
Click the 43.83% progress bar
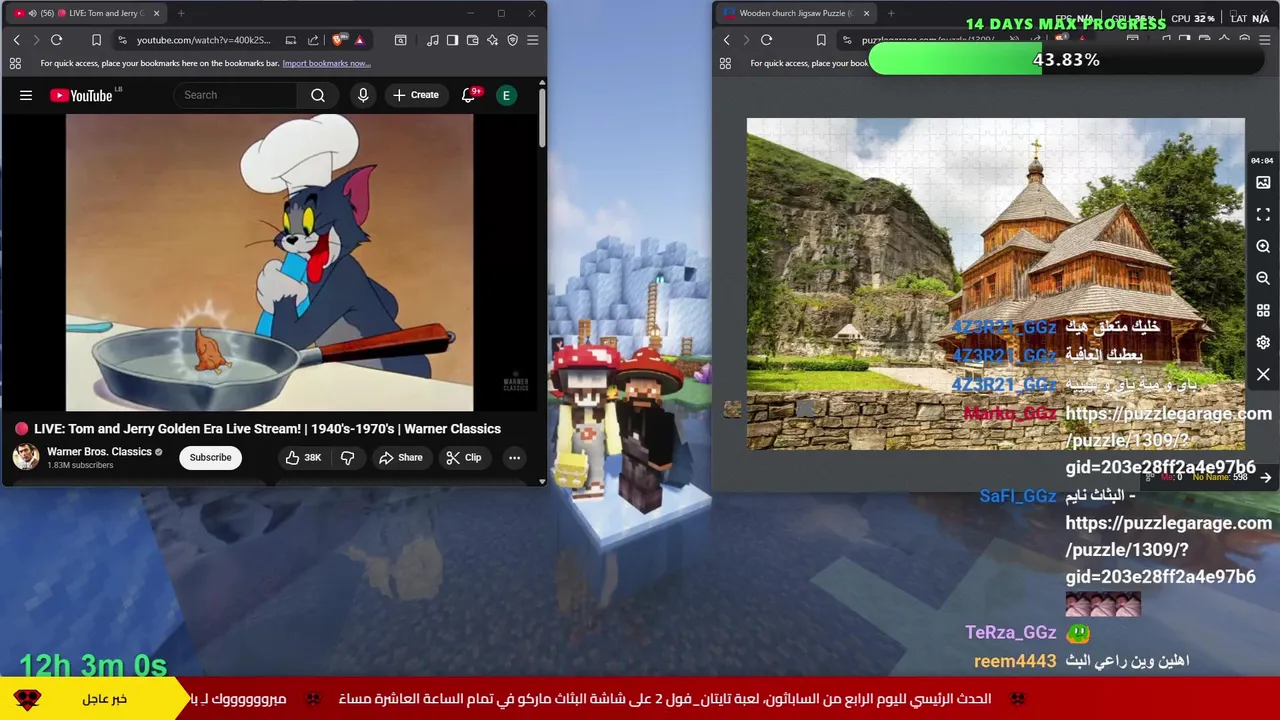coord(1066,60)
